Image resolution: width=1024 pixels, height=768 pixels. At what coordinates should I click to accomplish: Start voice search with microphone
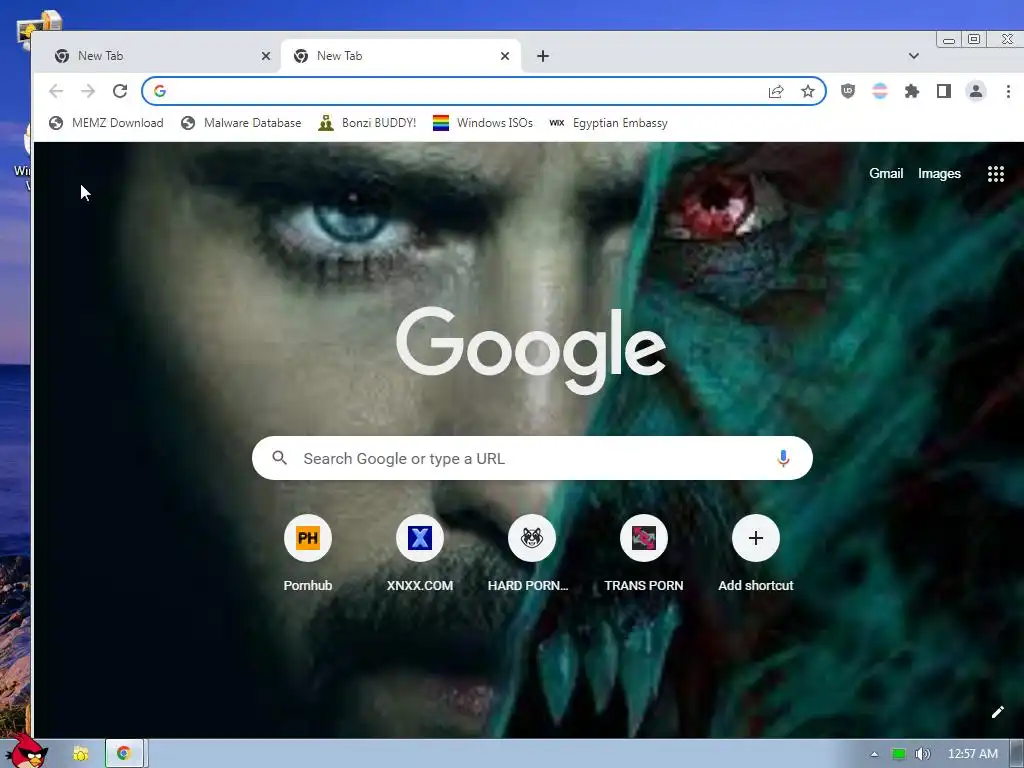(x=783, y=458)
